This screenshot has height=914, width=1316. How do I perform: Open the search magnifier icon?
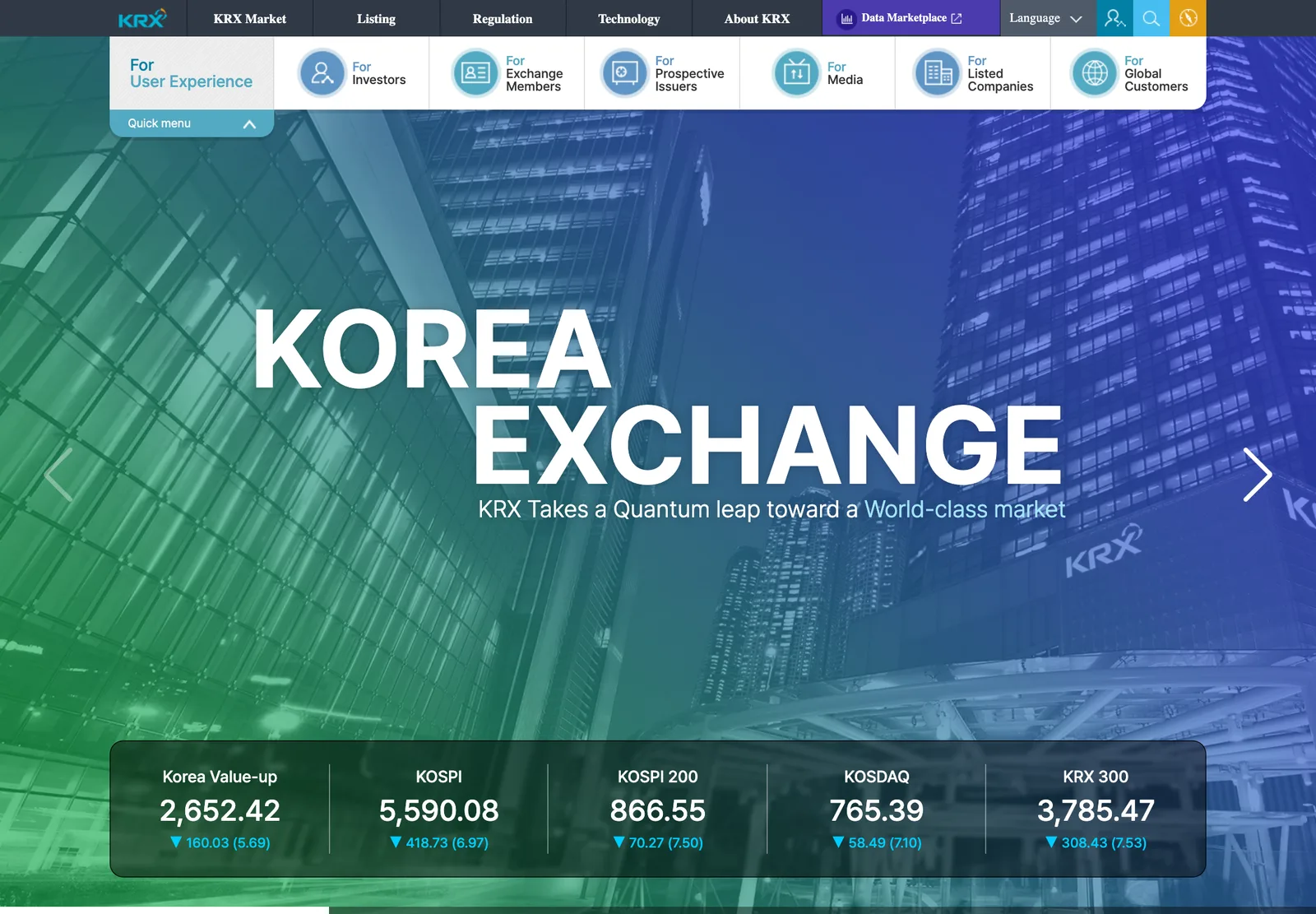(1151, 18)
